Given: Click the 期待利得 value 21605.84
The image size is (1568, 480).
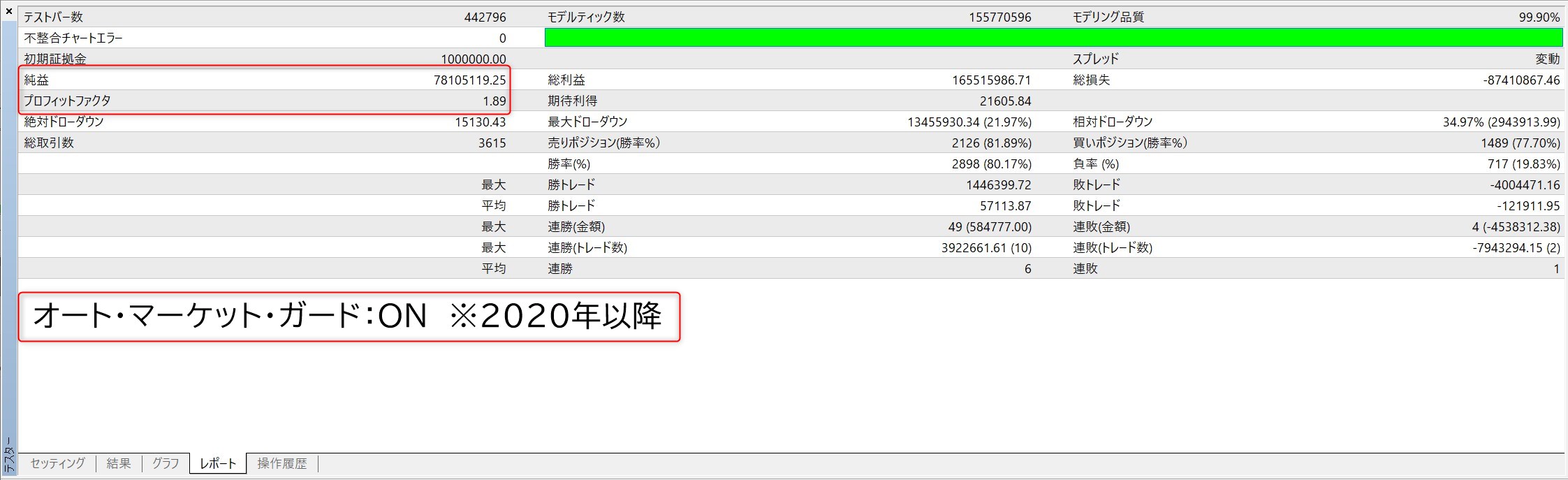Looking at the screenshot, I should [x=1005, y=101].
